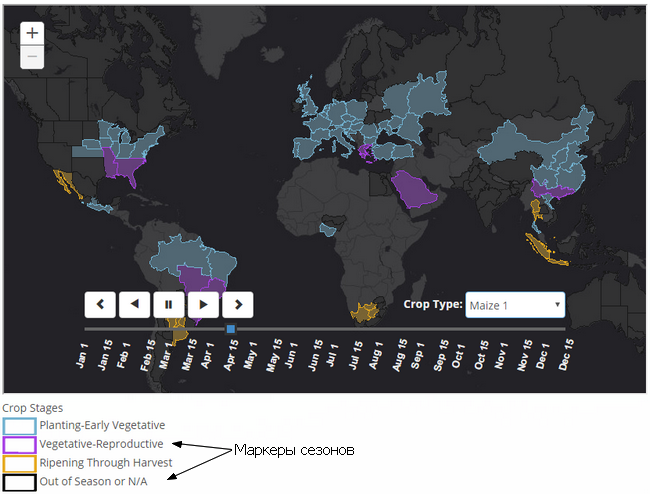
Task: Select Jan 1 on the timeline
Action: 82,355
